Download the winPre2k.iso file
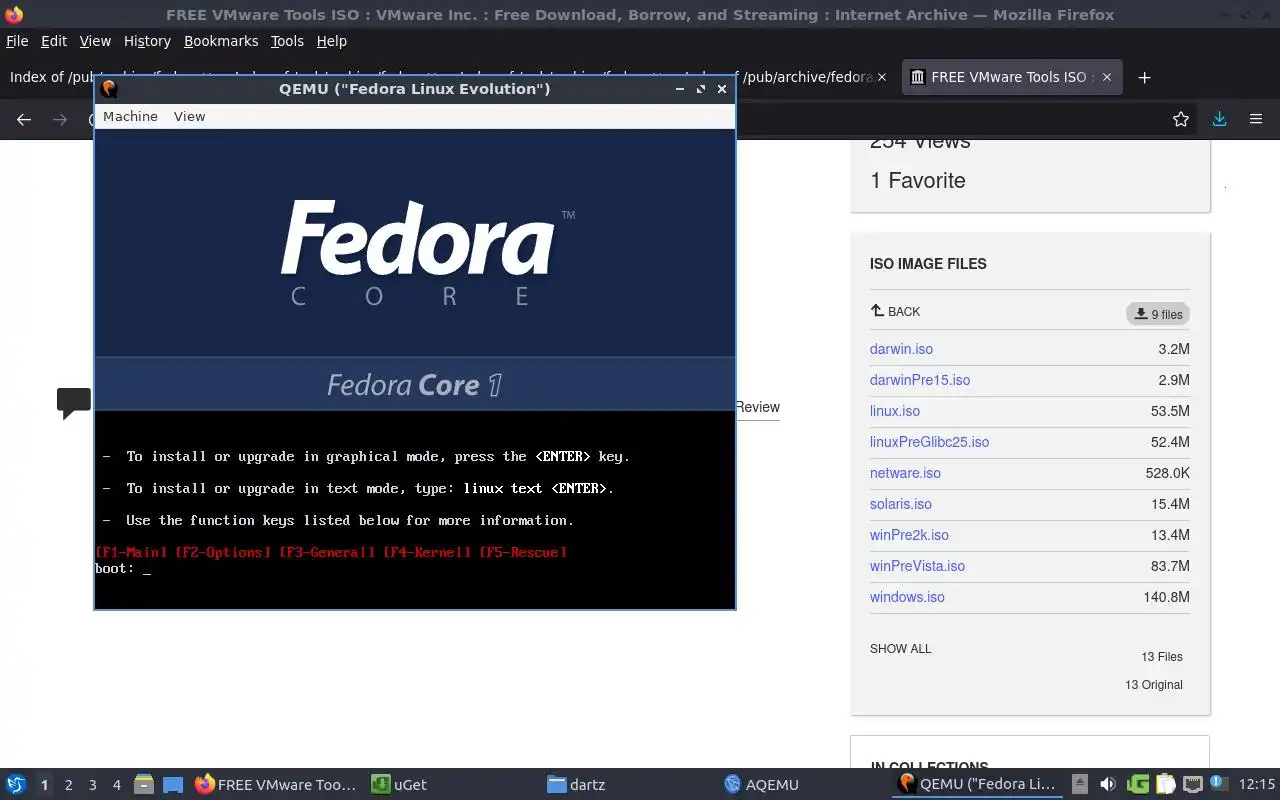The height and width of the screenshot is (800, 1280). tap(909, 535)
